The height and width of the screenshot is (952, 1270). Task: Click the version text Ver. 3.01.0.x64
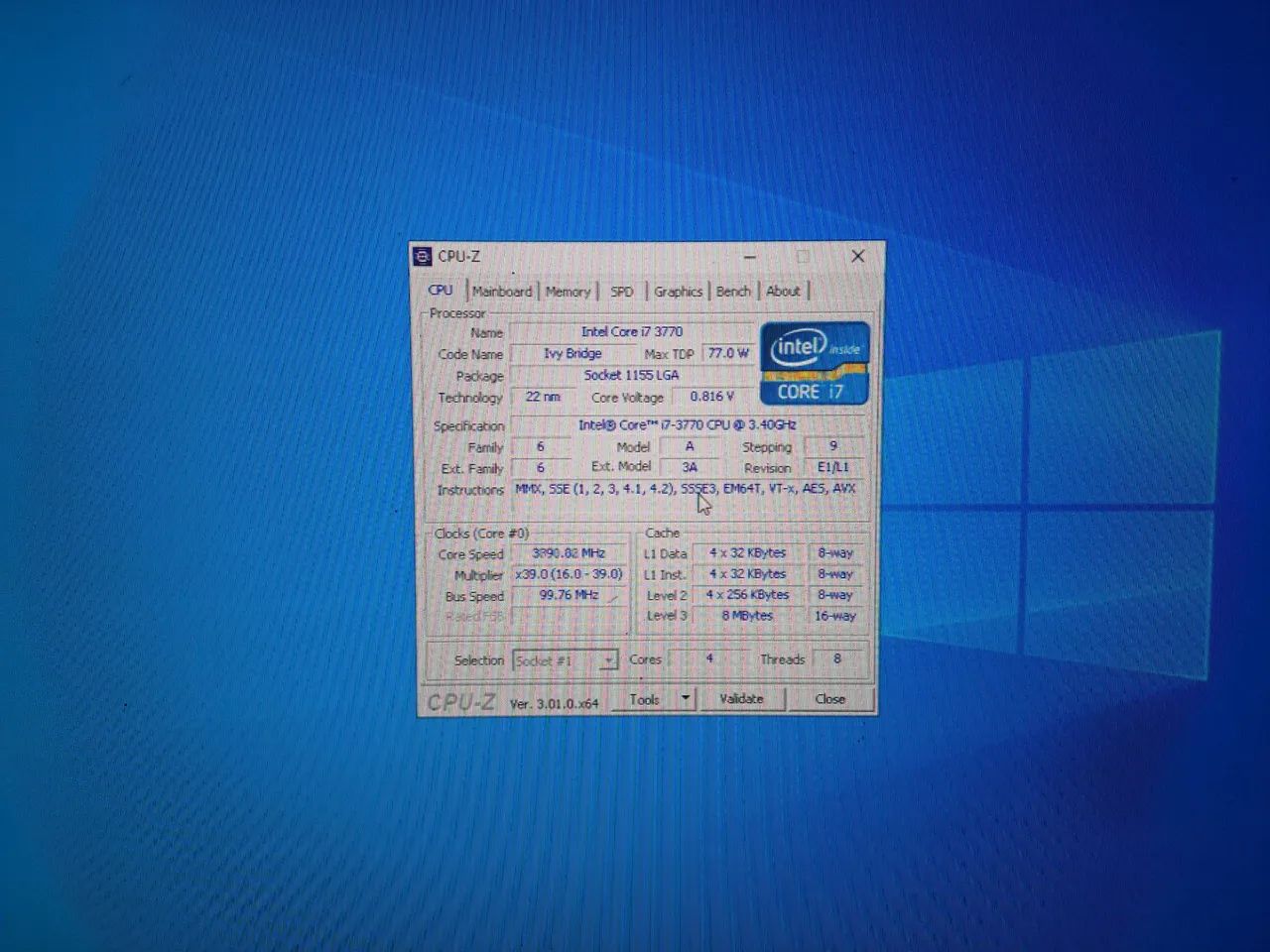tap(554, 703)
